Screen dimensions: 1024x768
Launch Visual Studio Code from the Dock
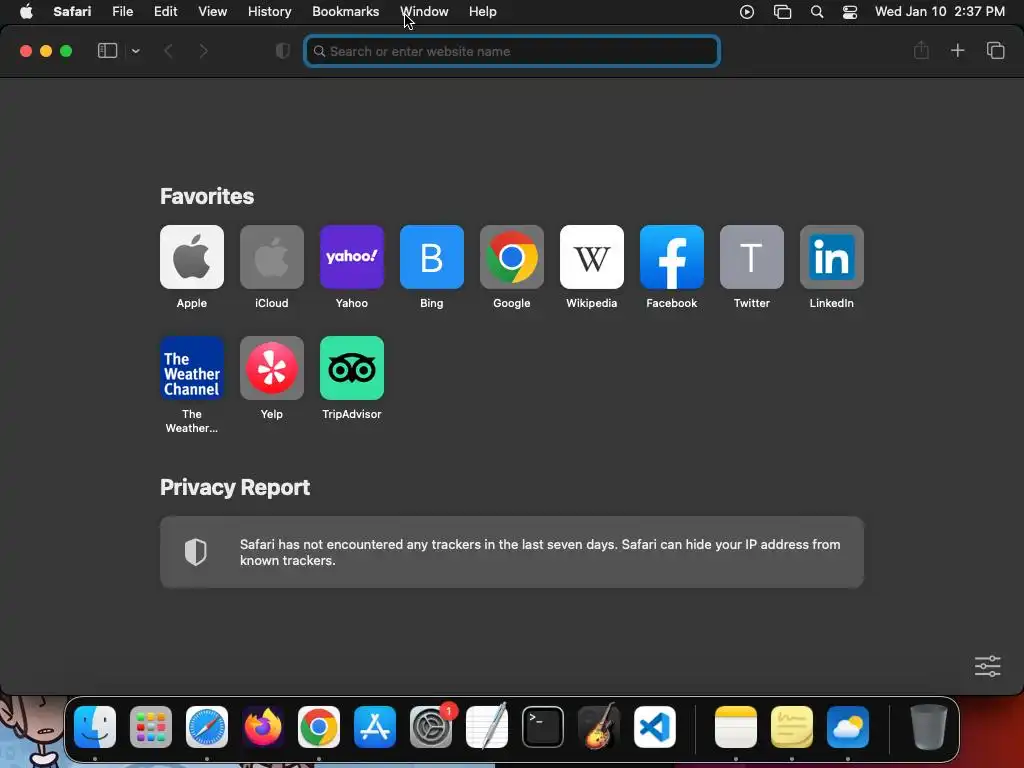point(655,727)
